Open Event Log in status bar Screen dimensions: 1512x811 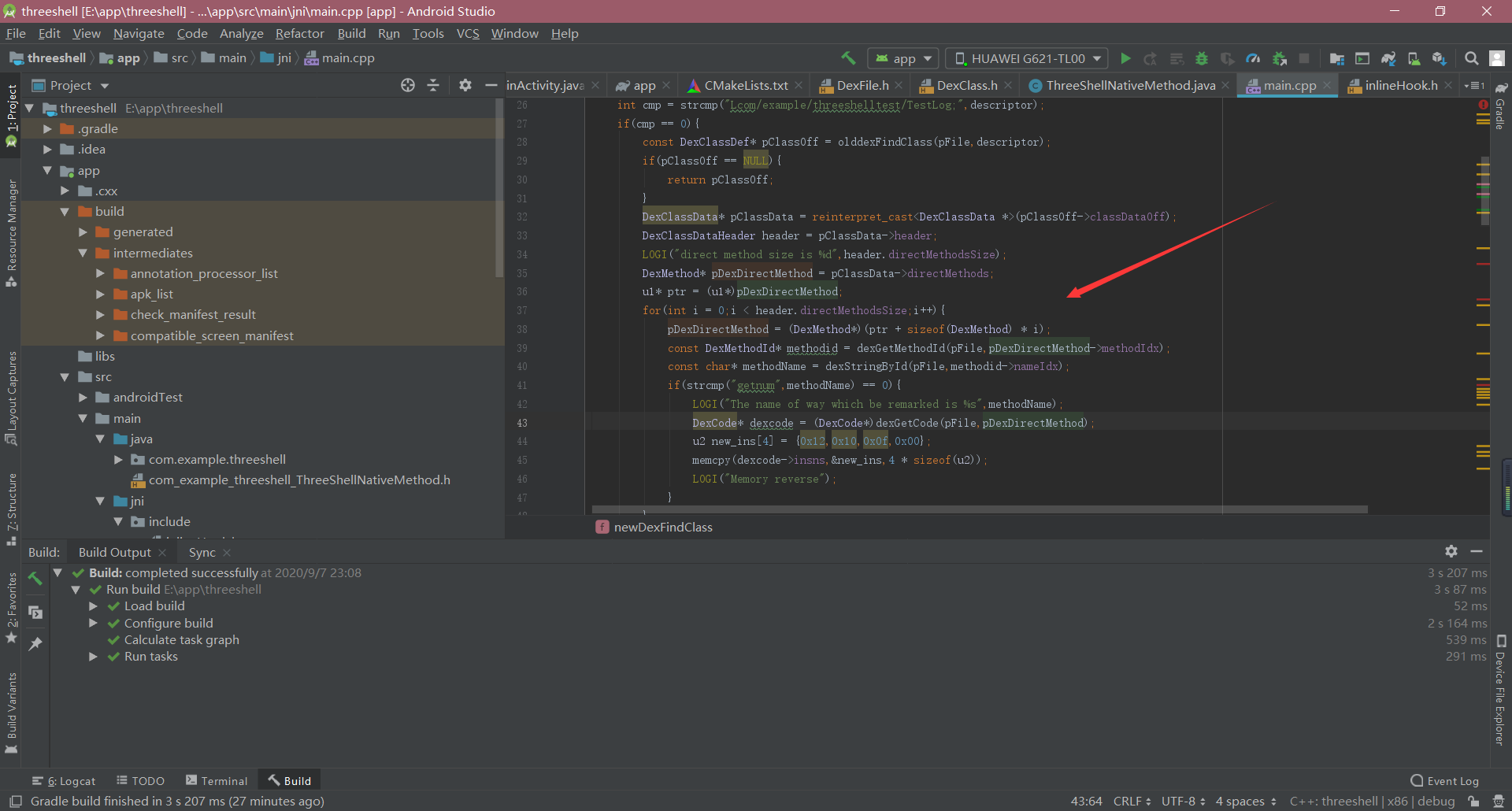(1444, 780)
